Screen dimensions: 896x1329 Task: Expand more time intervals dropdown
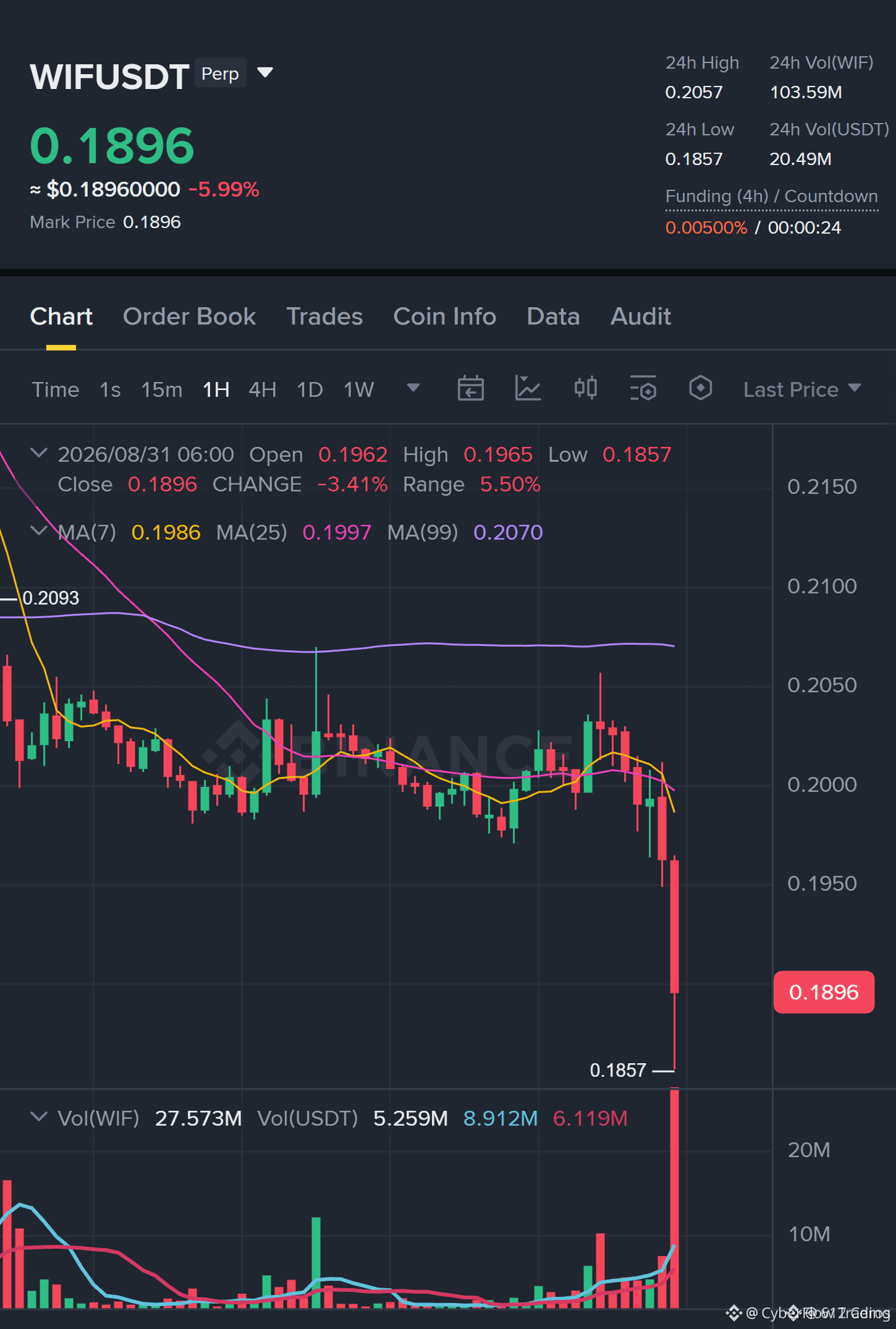413,388
